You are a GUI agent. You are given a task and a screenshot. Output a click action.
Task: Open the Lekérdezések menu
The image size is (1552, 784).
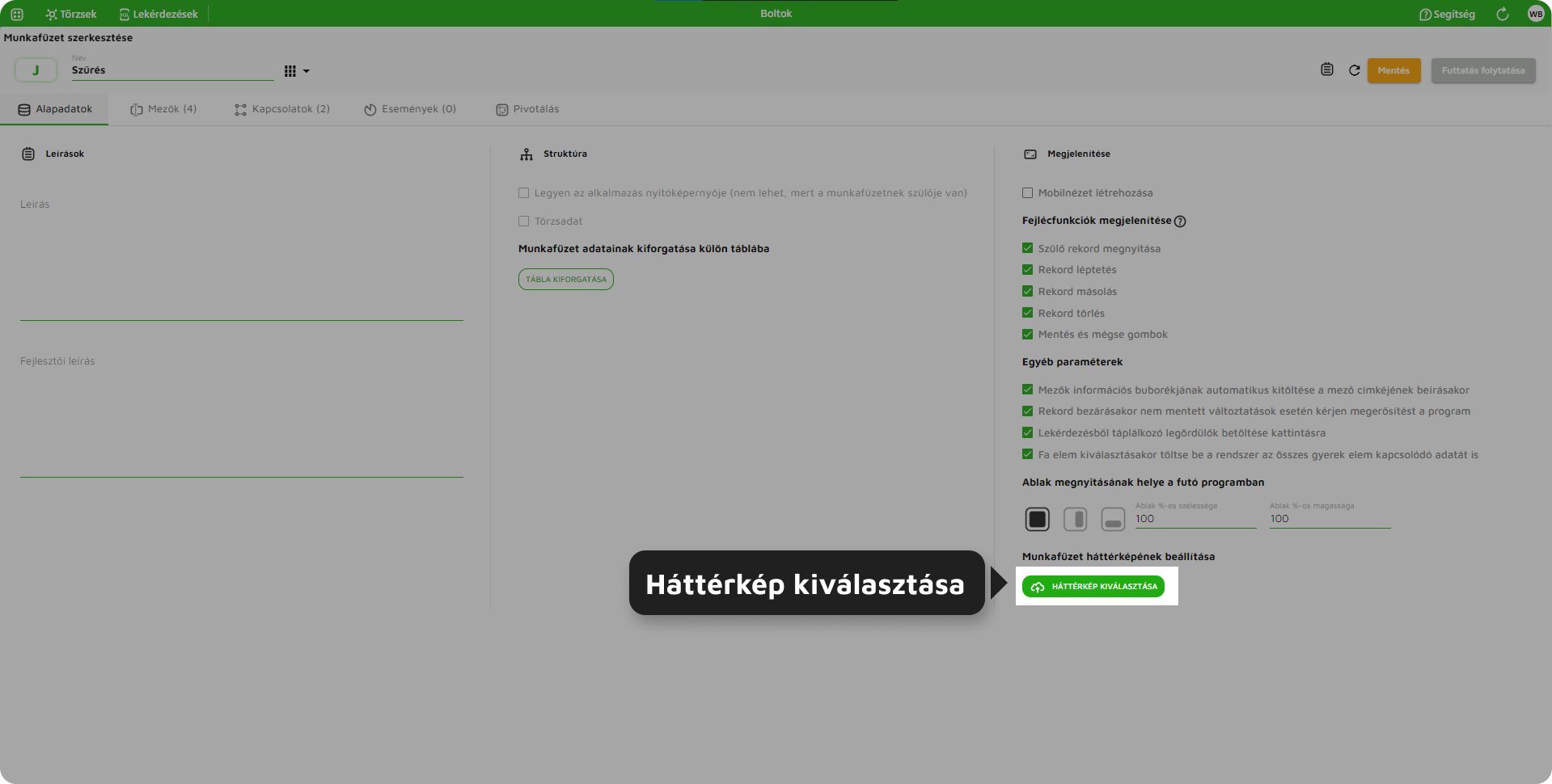(x=159, y=14)
